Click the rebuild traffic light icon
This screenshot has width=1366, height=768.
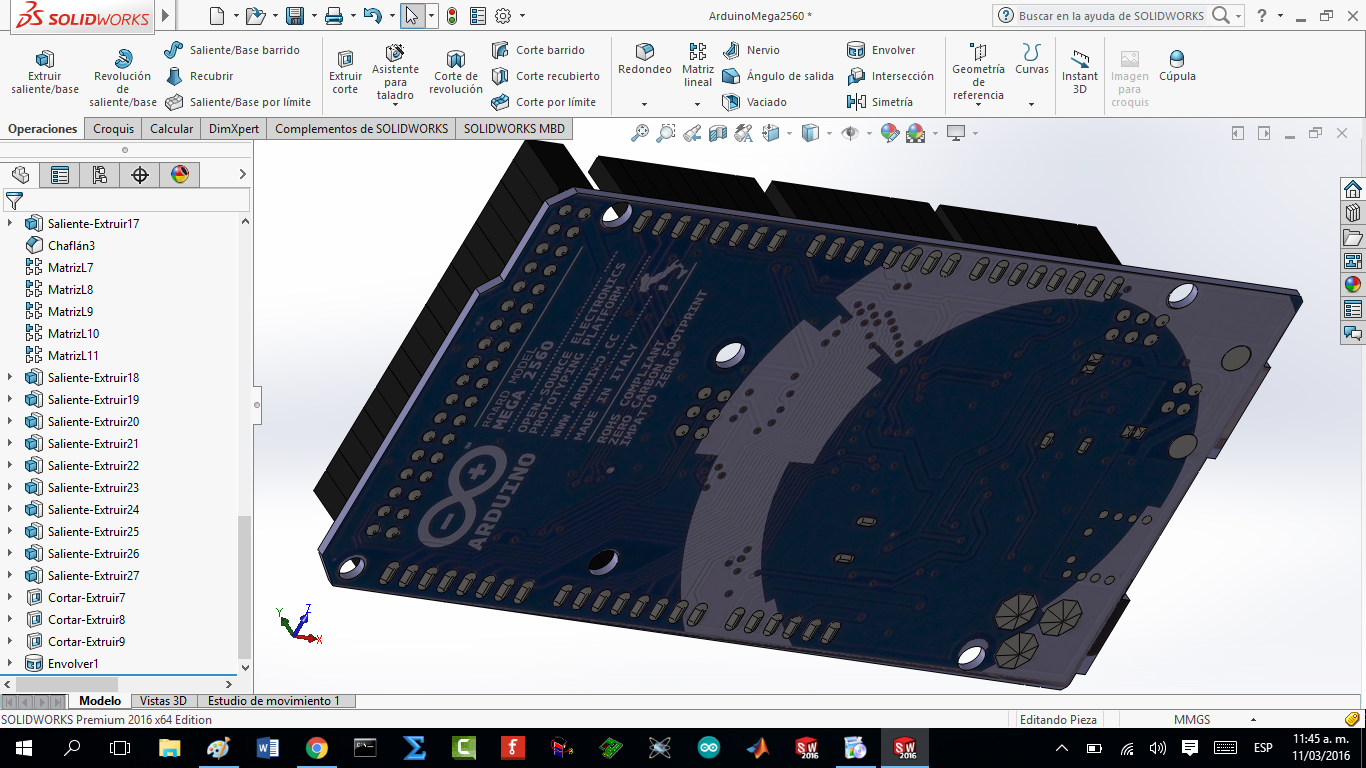[x=452, y=16]
